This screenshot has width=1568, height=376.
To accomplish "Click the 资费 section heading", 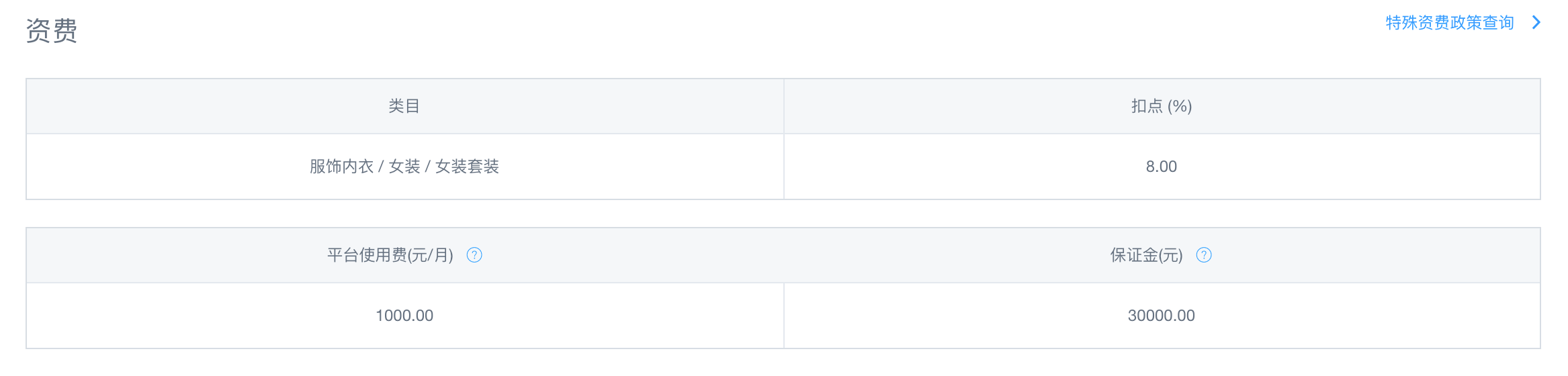I will [52, 31].
